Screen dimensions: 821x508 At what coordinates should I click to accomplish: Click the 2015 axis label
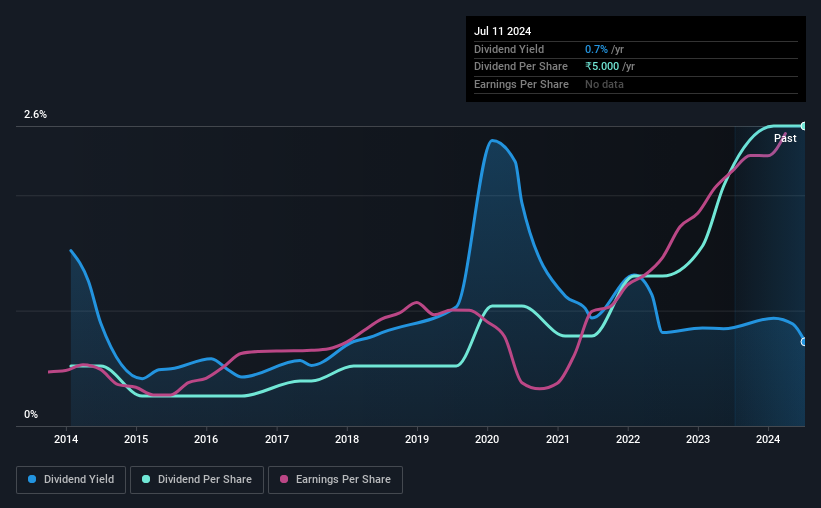click(136, 439)
